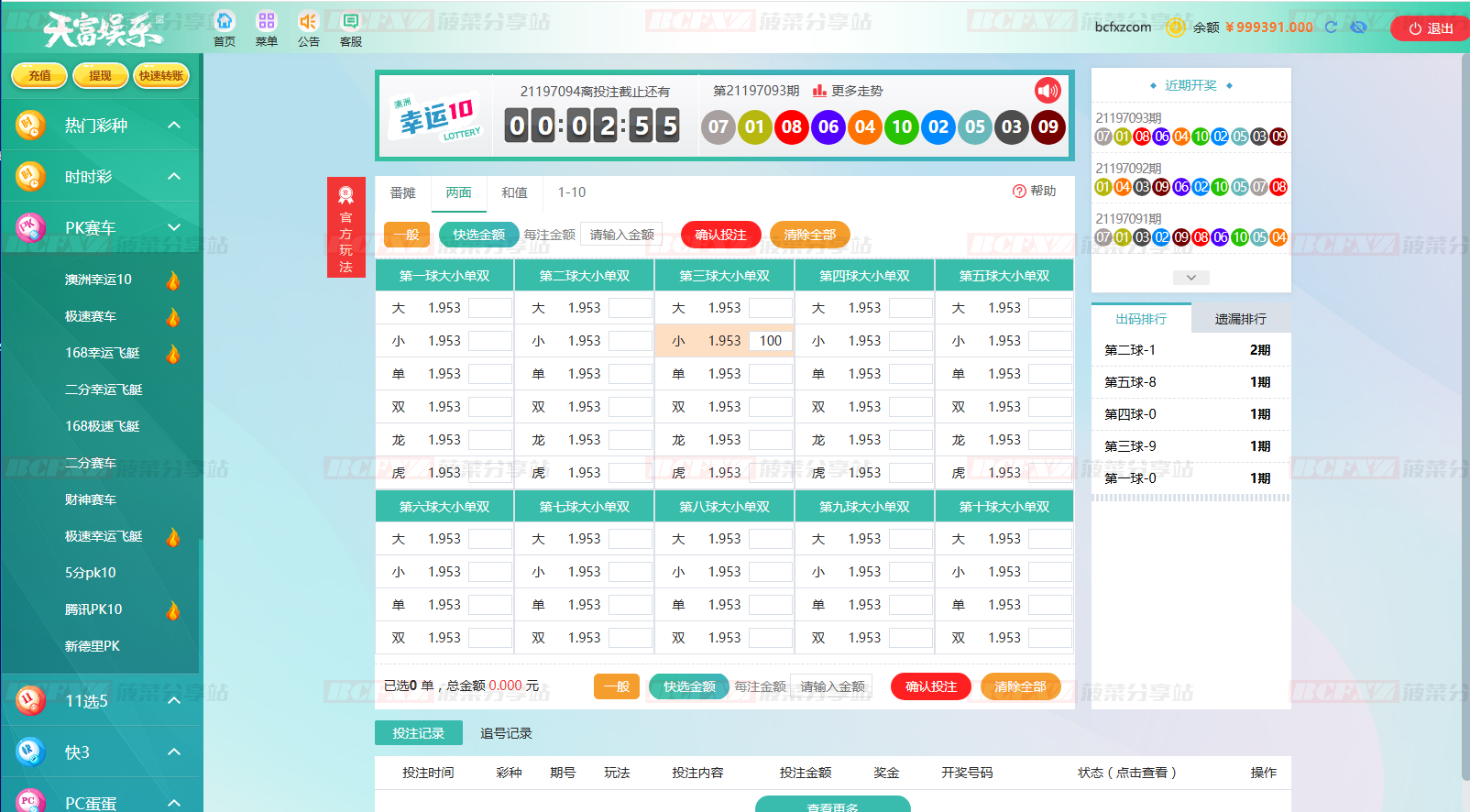
Task: Hide the balance with eye icon
Action: pos(1358,27)
